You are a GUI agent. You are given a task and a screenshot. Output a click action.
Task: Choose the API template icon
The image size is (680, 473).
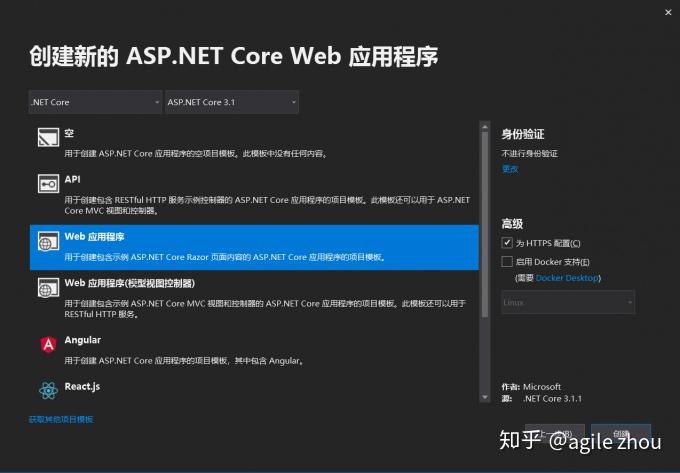click(48, 184)
